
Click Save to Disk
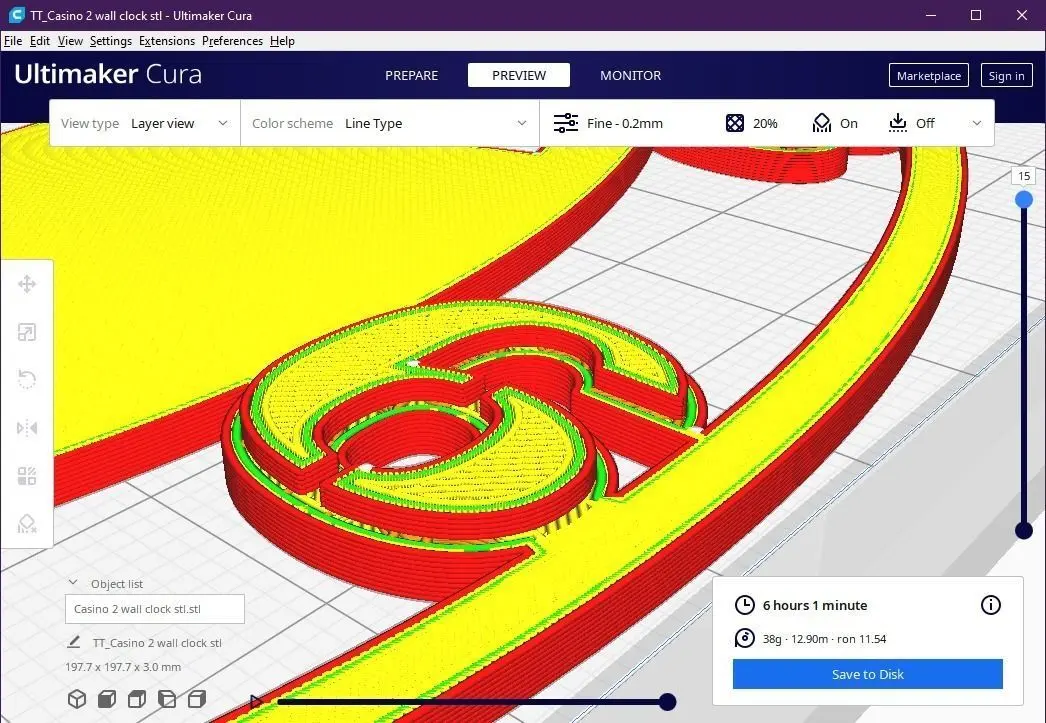click(x=867, y=674)
